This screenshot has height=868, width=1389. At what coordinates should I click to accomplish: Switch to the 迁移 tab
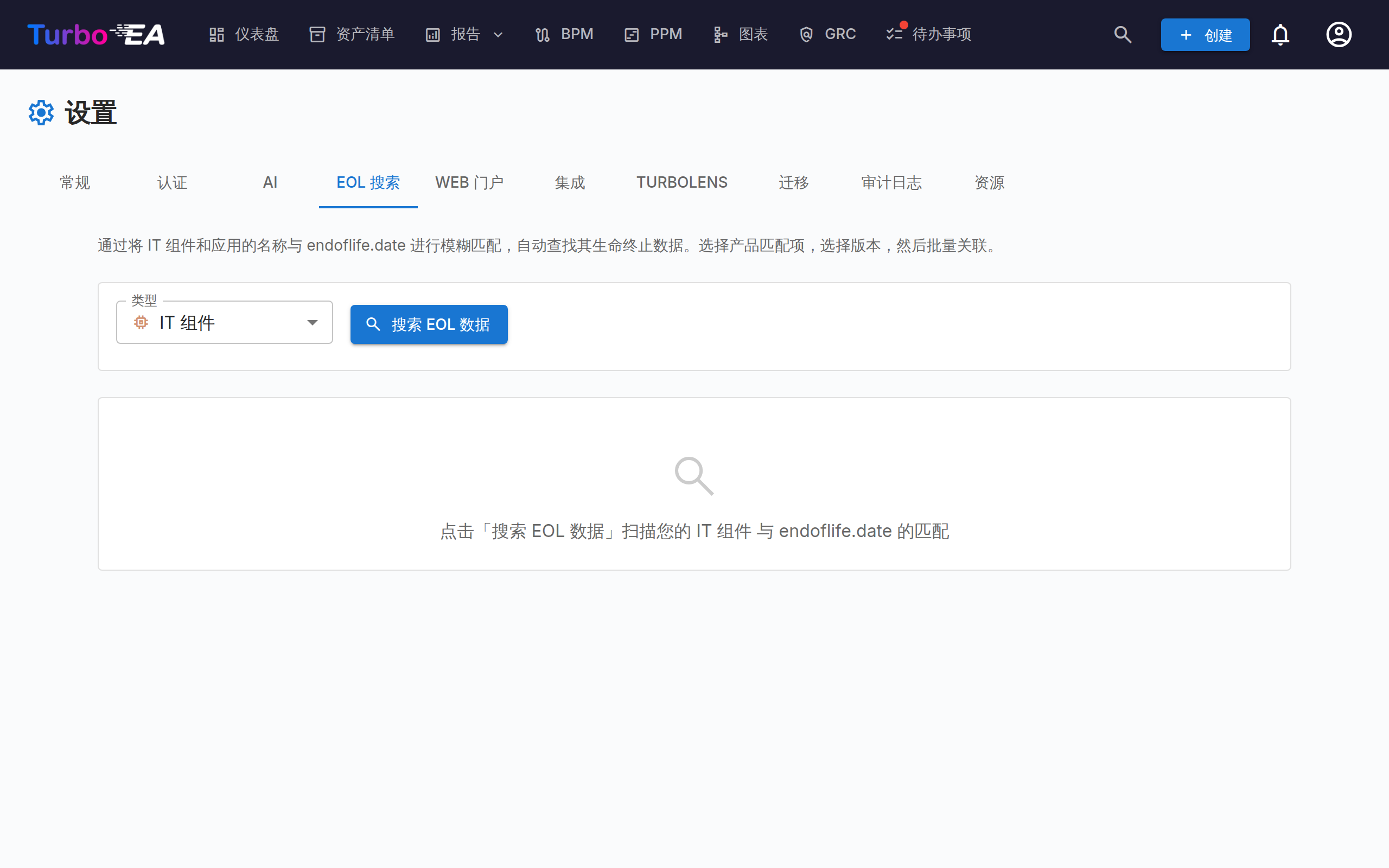(794, 183)
